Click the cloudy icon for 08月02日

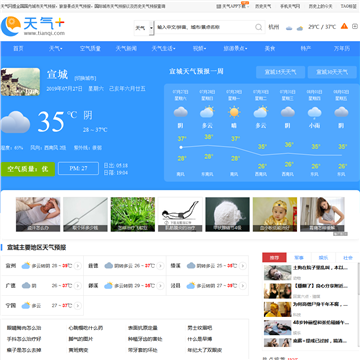[341, 112]
